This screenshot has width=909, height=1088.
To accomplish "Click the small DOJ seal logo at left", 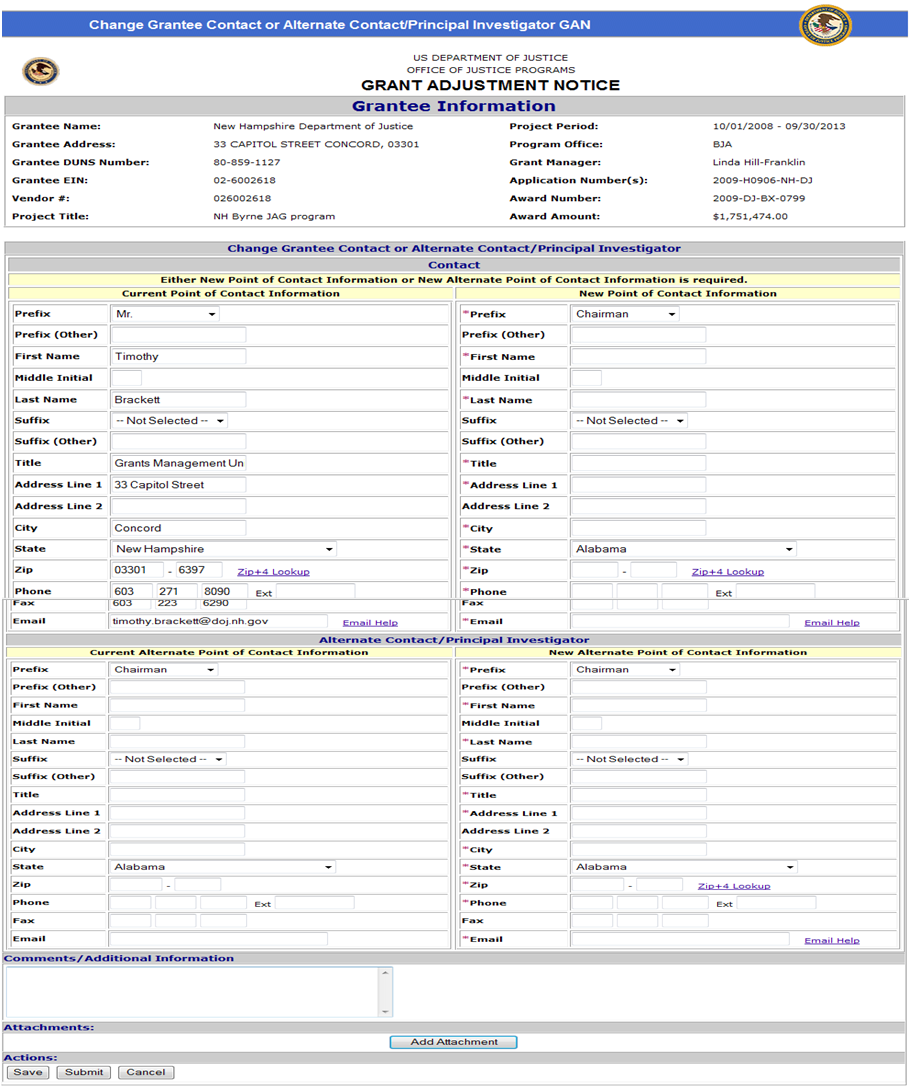I will [41, 71].
